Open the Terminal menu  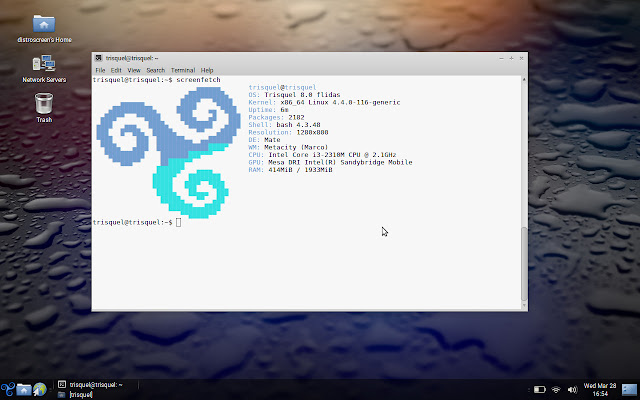click(183, 70)
